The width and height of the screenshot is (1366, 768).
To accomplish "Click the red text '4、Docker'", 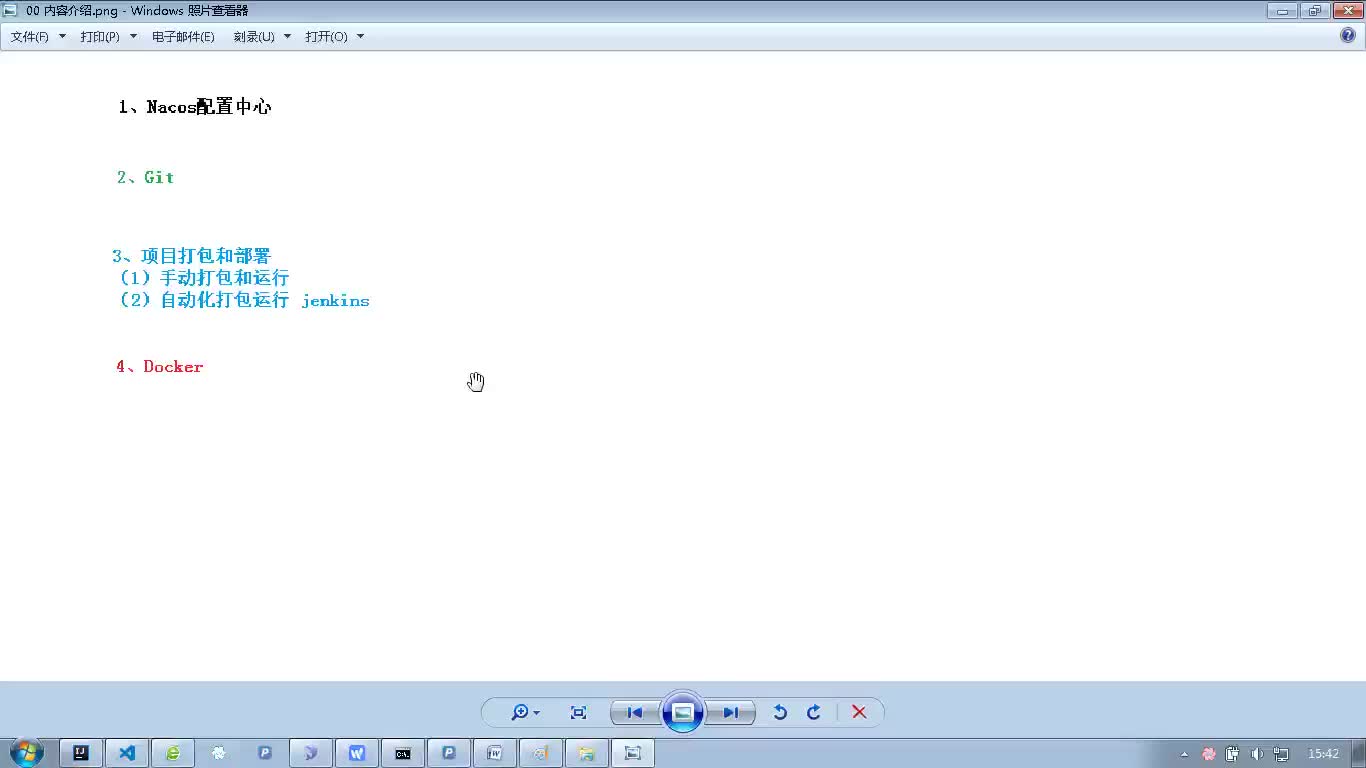I will 160,367.
